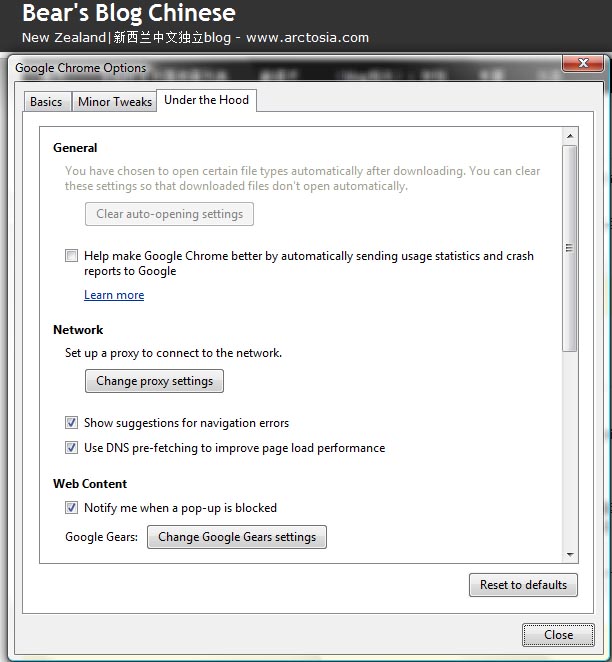Click the vertical scrollbar thumb

(570, 248)
